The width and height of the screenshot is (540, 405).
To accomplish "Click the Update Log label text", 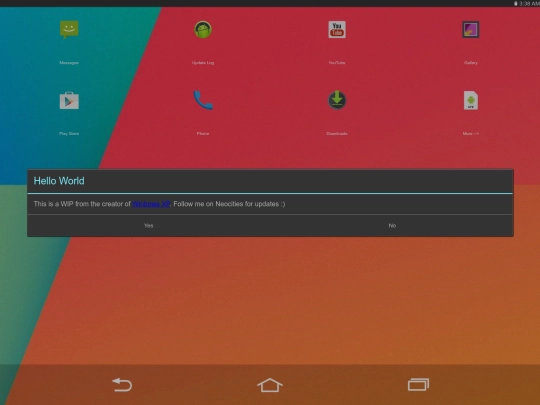I will (x=203, y=63).
